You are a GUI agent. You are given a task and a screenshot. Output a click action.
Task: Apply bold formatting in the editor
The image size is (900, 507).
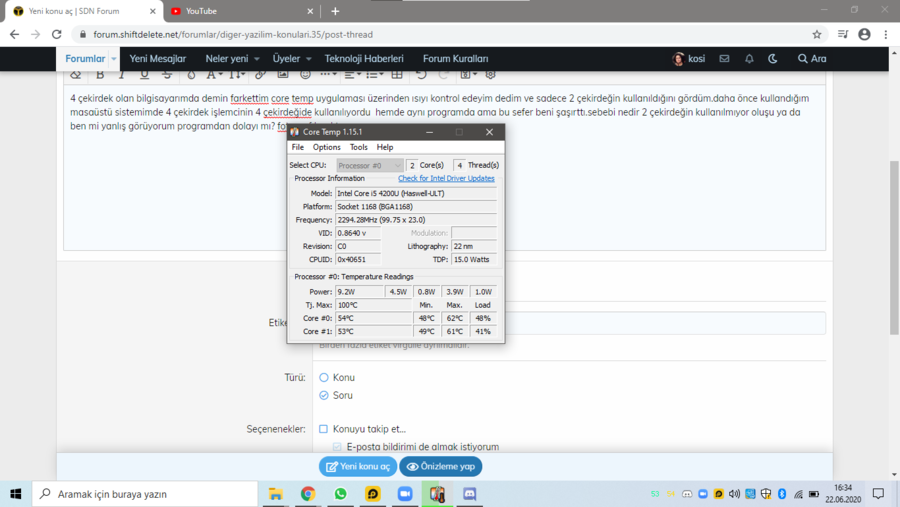[100, 75]
